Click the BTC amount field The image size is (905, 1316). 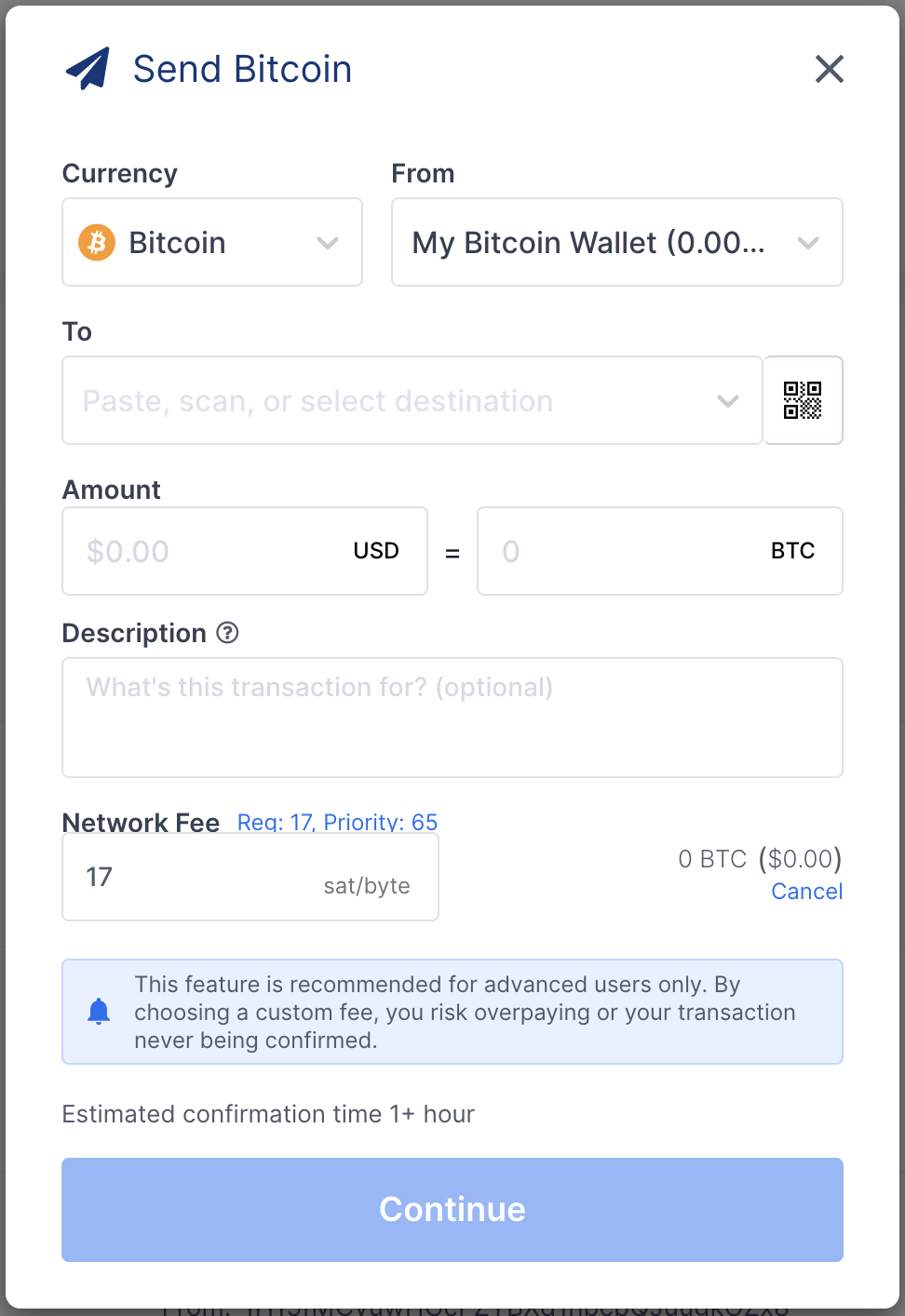[x=660, y=551]
